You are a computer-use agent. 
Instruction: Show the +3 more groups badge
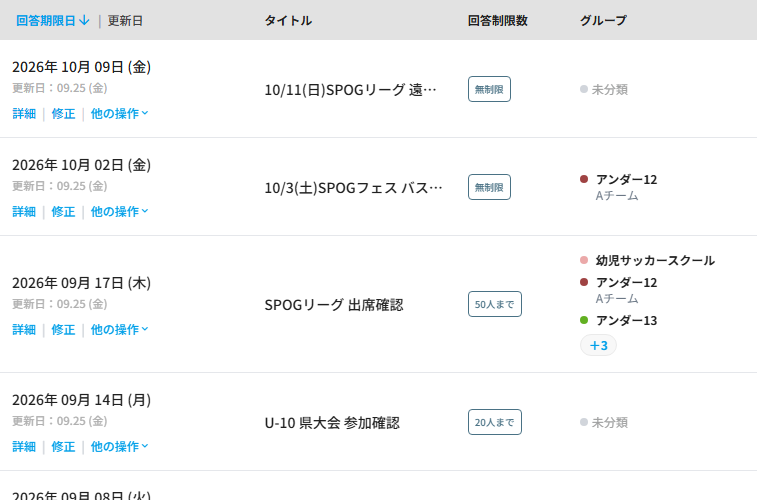(x=598, y=346)
